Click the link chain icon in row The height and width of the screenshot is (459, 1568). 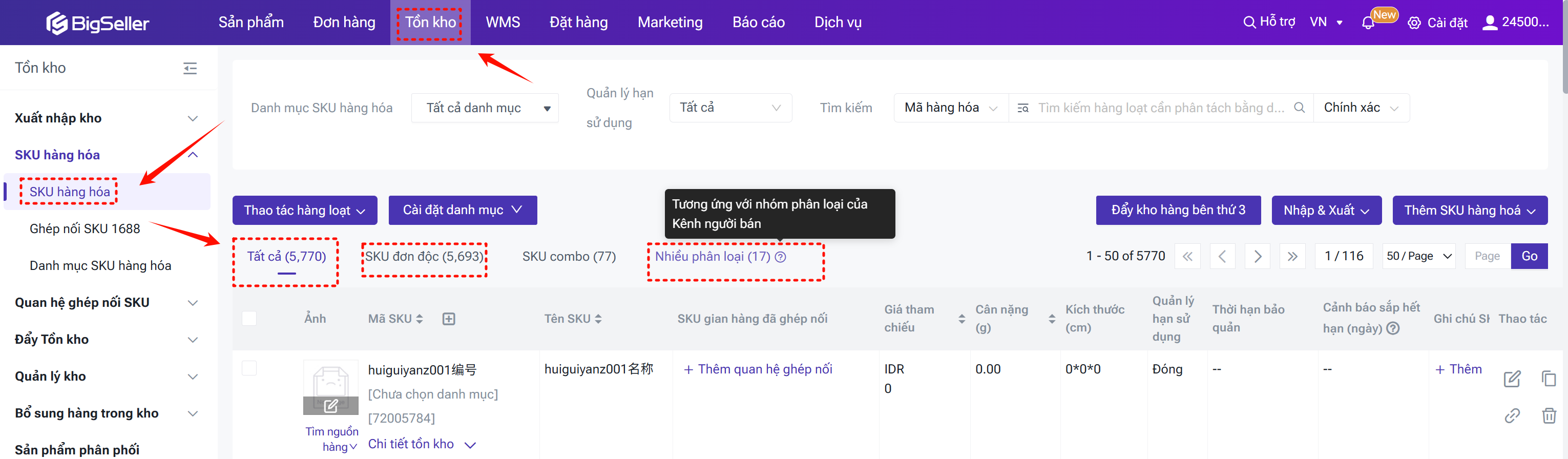[1512, 416]
